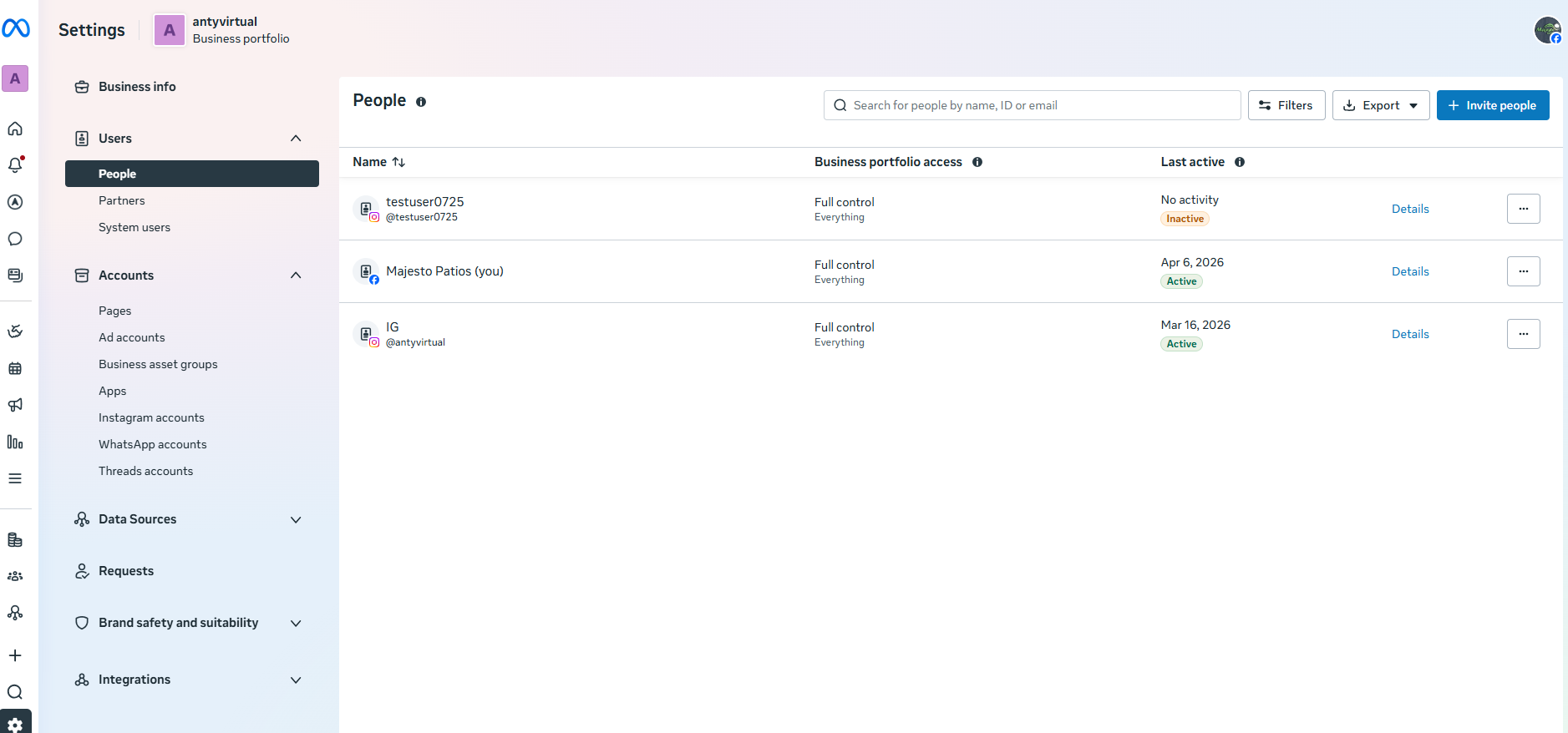Open Apps under Accounts
1568x733 pixels.
(113, 391)
